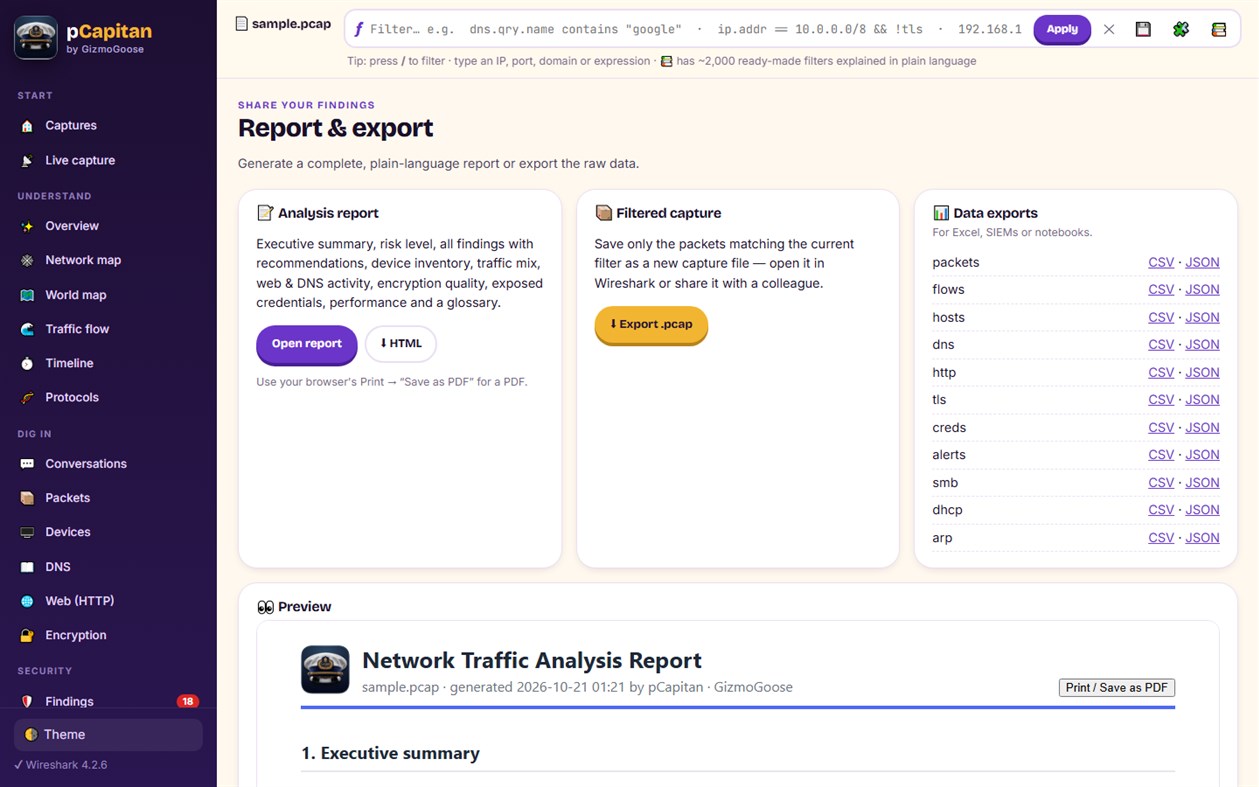This screenshot has height=787, width=1259.
Task: Open the Theme switcher button
Action: tap(108, 735)
